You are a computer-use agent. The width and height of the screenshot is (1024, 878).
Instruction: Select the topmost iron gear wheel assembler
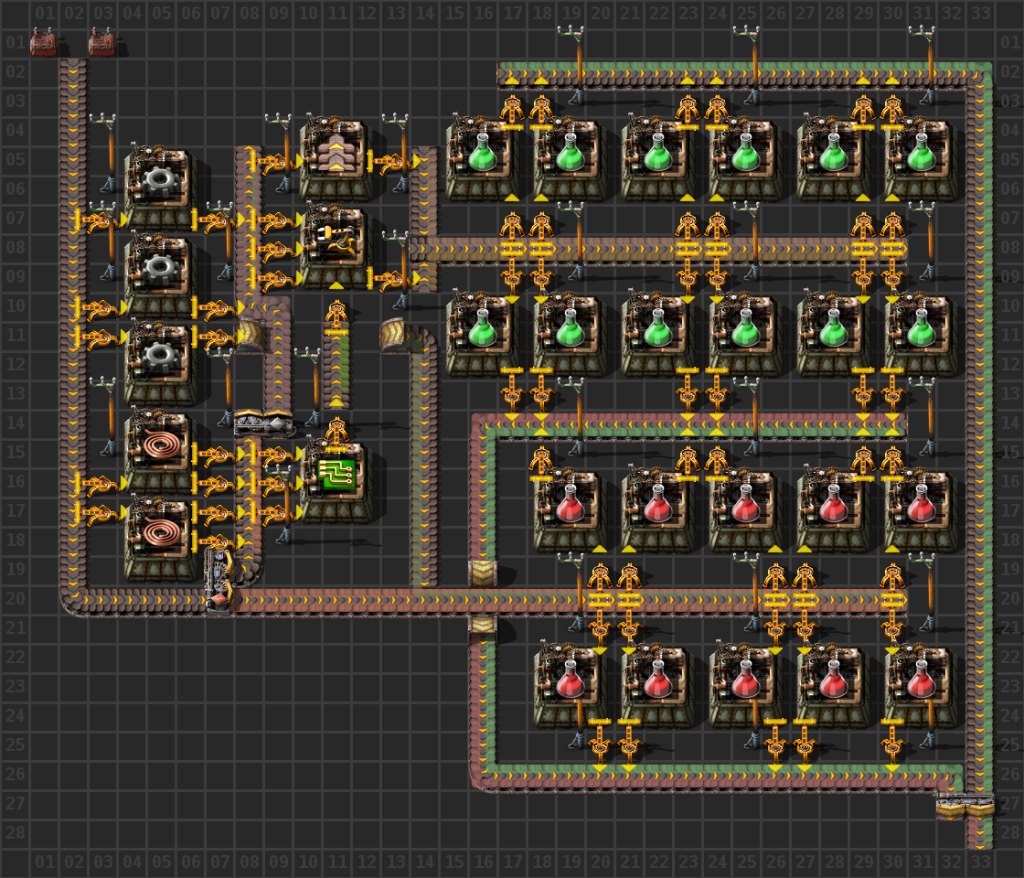tap(160, 189)
